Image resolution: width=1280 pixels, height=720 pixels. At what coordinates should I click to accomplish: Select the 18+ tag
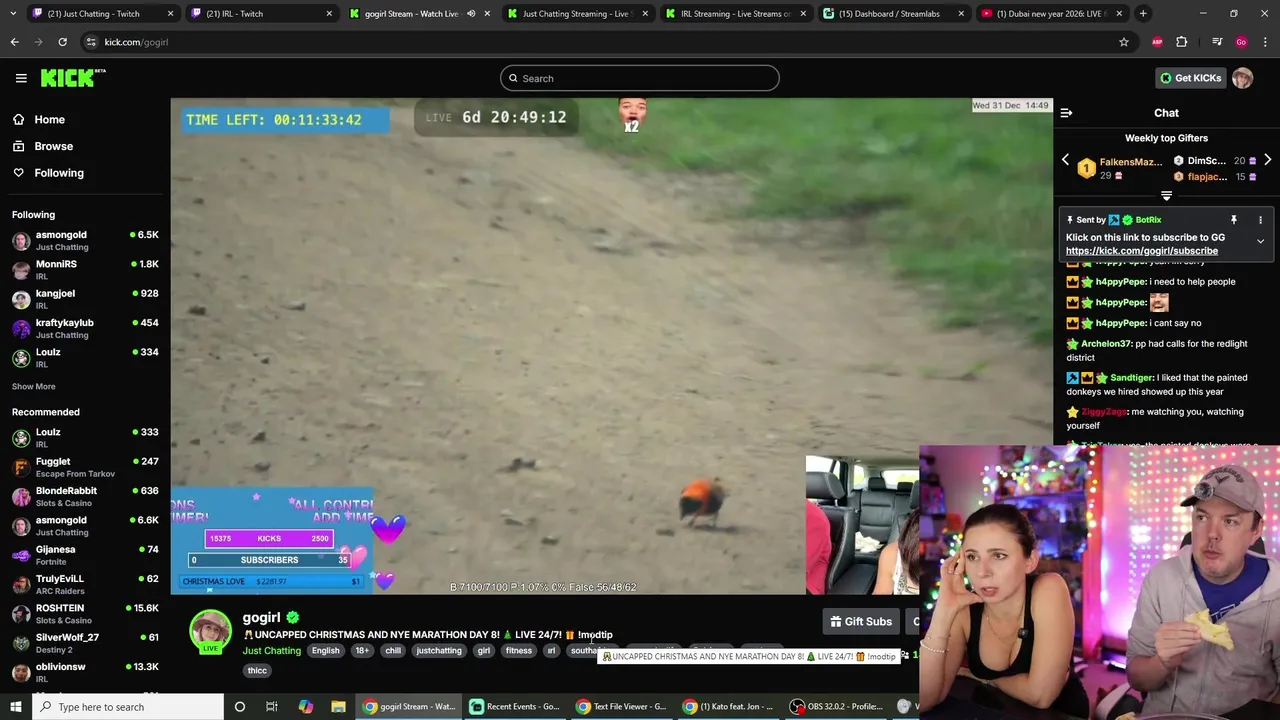tap(362, 651)
